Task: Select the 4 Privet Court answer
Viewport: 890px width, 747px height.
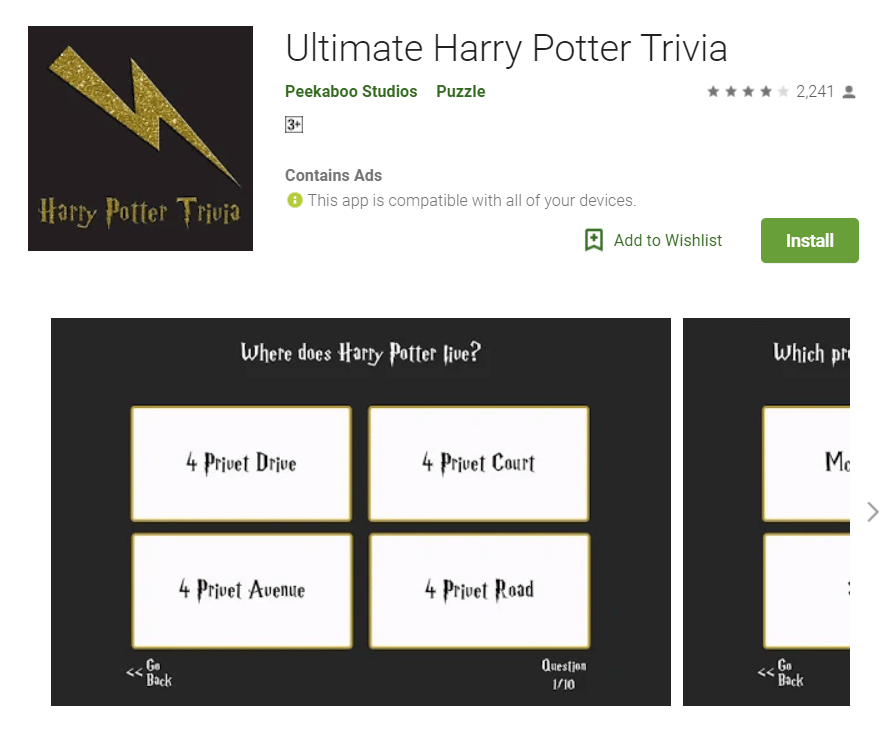Action: 478,464
